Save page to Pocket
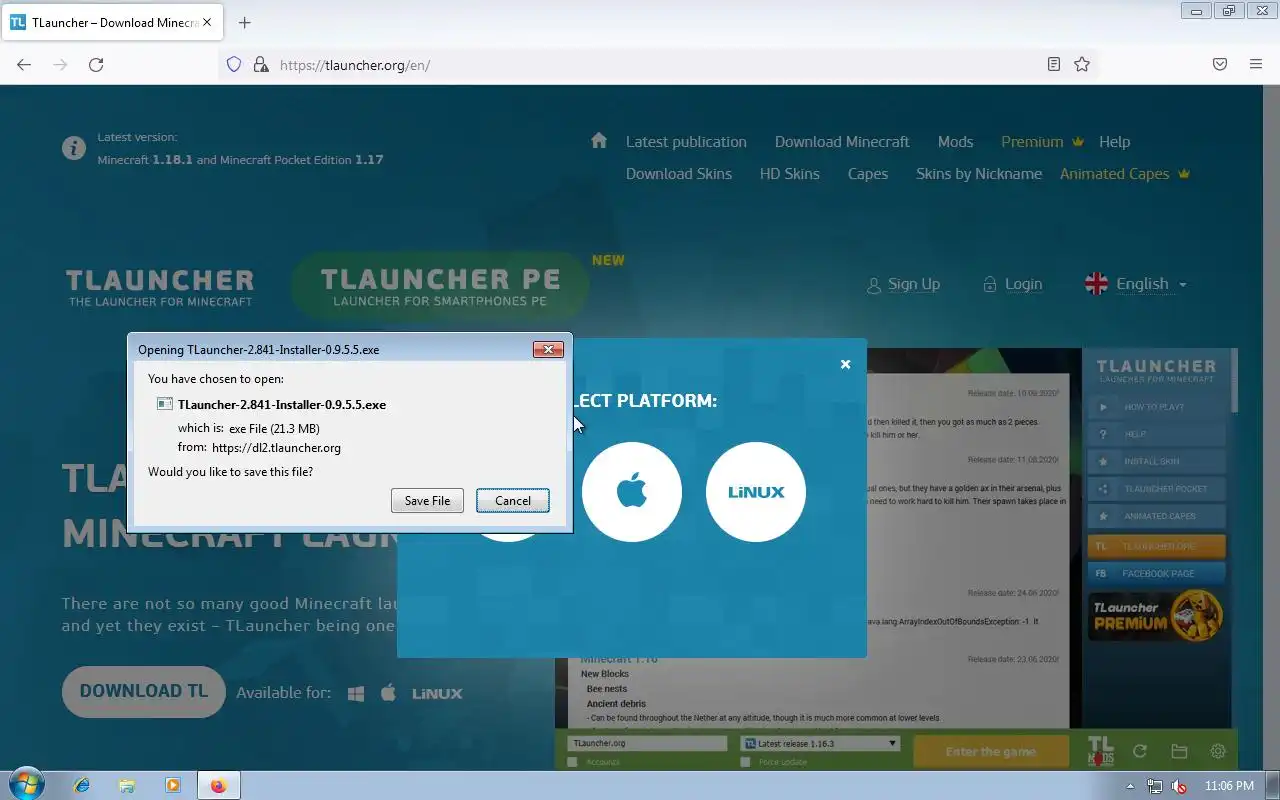The height and width of the screenshot is (800, 1280). click(1220, 65)
